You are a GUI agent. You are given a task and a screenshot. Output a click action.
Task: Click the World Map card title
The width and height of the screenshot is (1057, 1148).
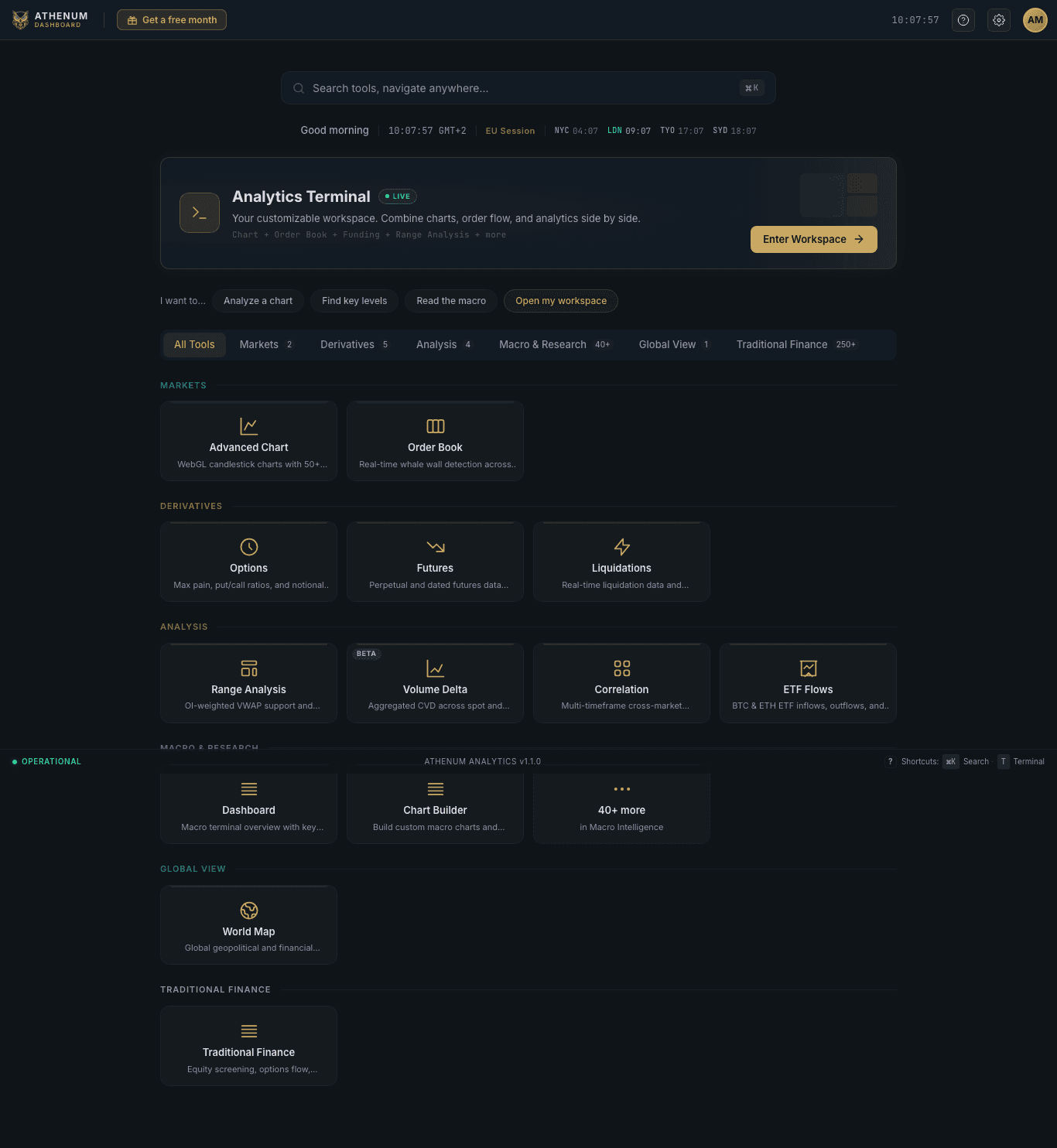tap(248, 931)
